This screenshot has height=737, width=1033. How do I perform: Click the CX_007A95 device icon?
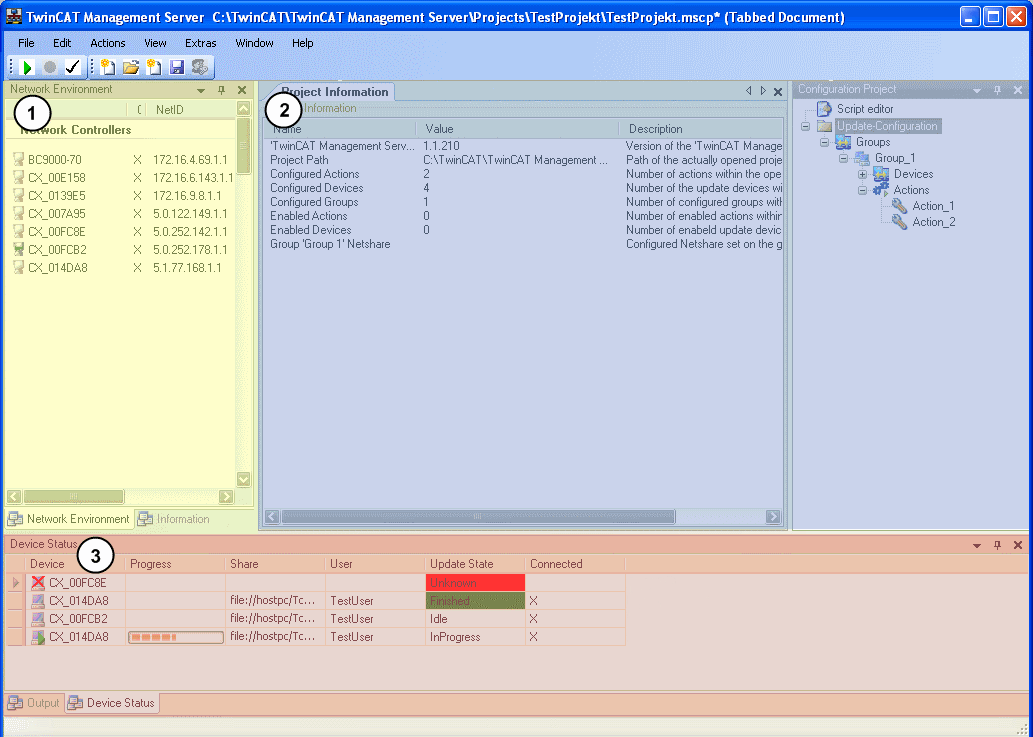tap(18, 213)
